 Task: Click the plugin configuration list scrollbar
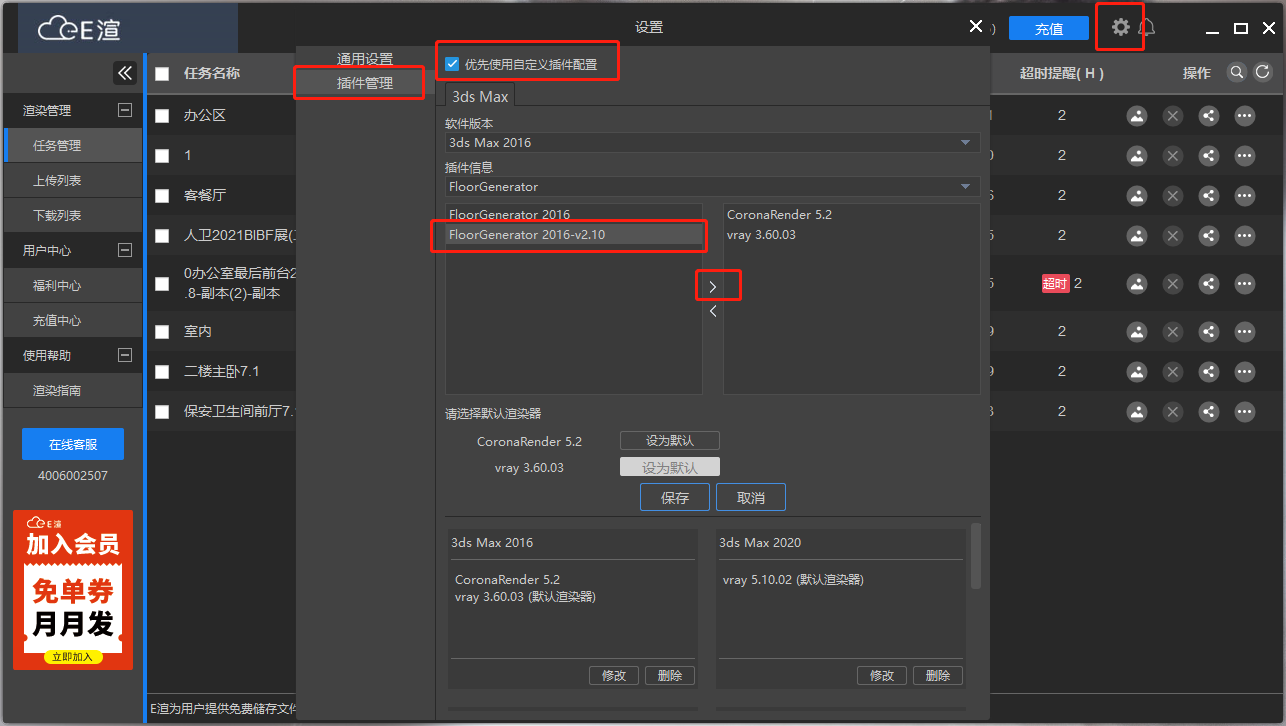tap(976, 556)
